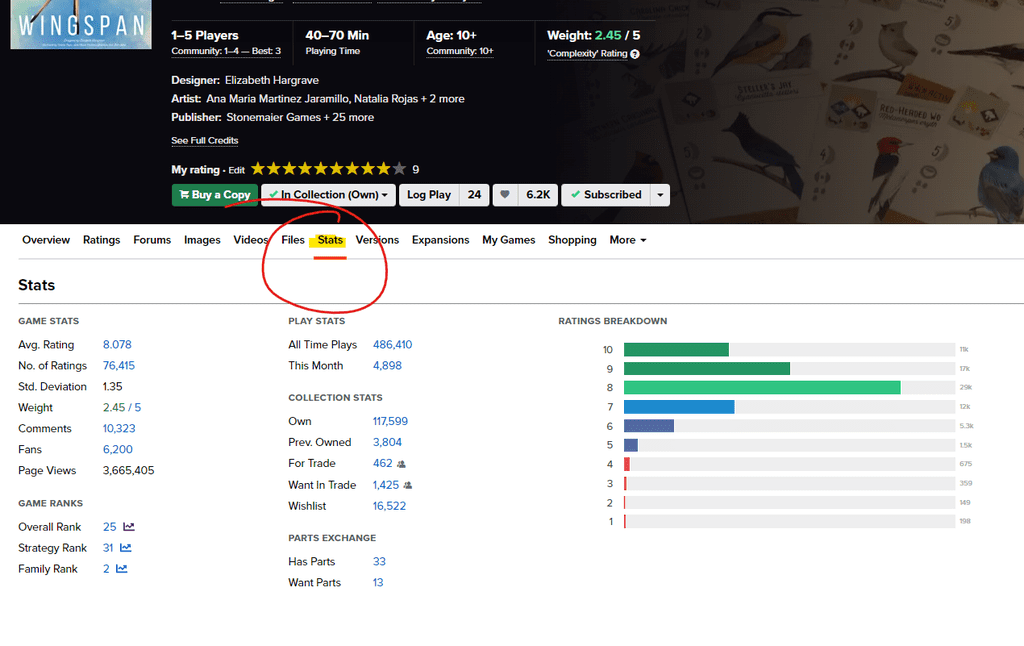Expand the subscription options caret
The image size is (1024, 646).
point(660,195)
